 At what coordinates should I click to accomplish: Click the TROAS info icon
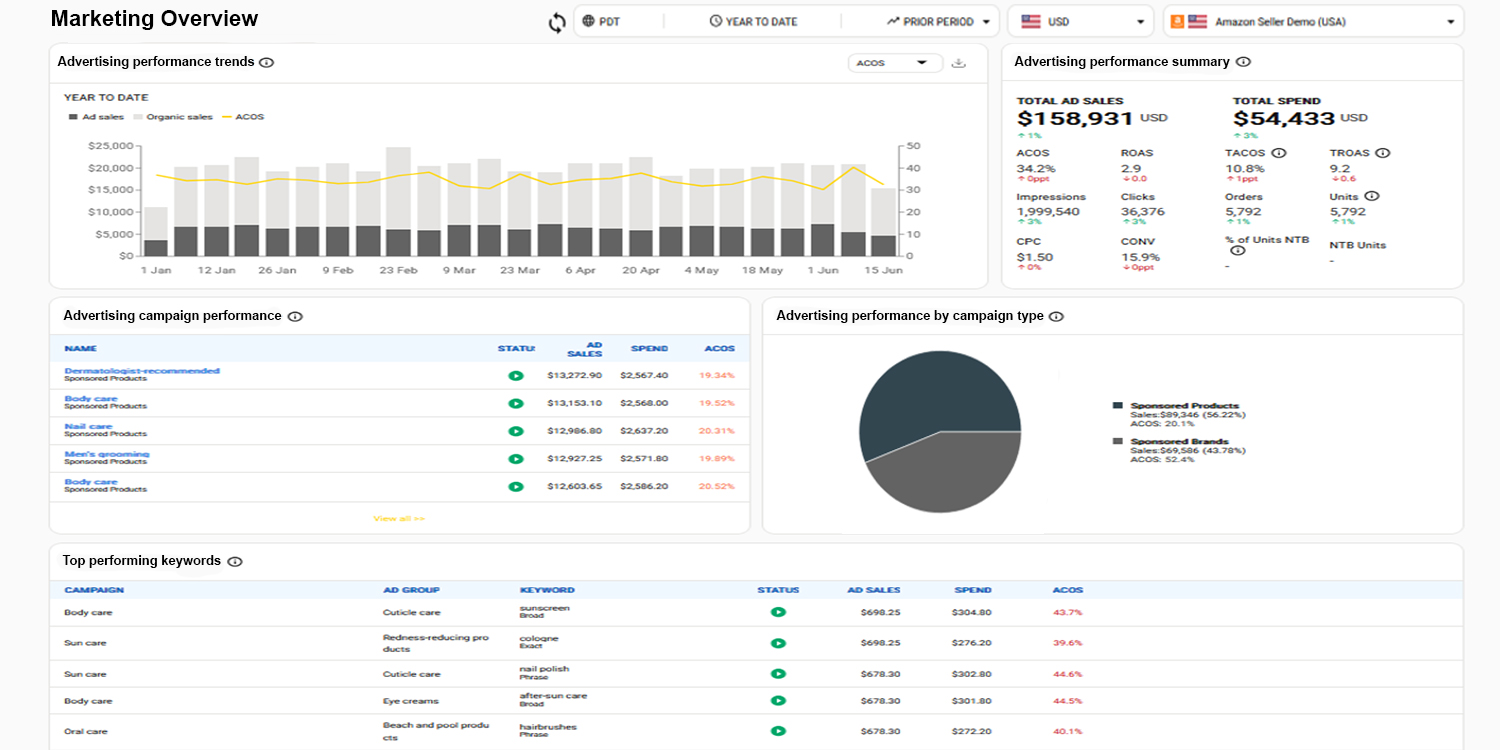[x=1382, y=153]
